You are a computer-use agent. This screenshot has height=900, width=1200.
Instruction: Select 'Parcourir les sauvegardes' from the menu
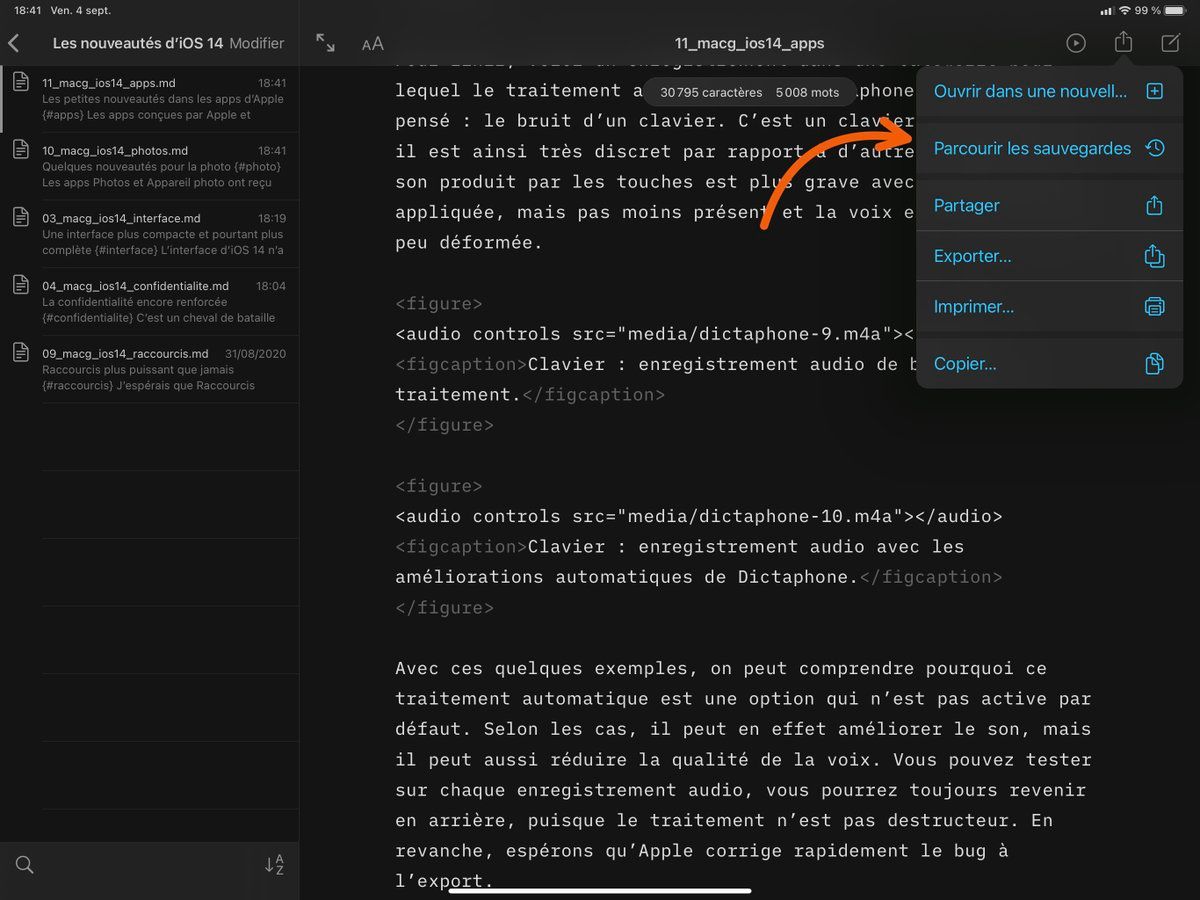tap(1031, 148)
